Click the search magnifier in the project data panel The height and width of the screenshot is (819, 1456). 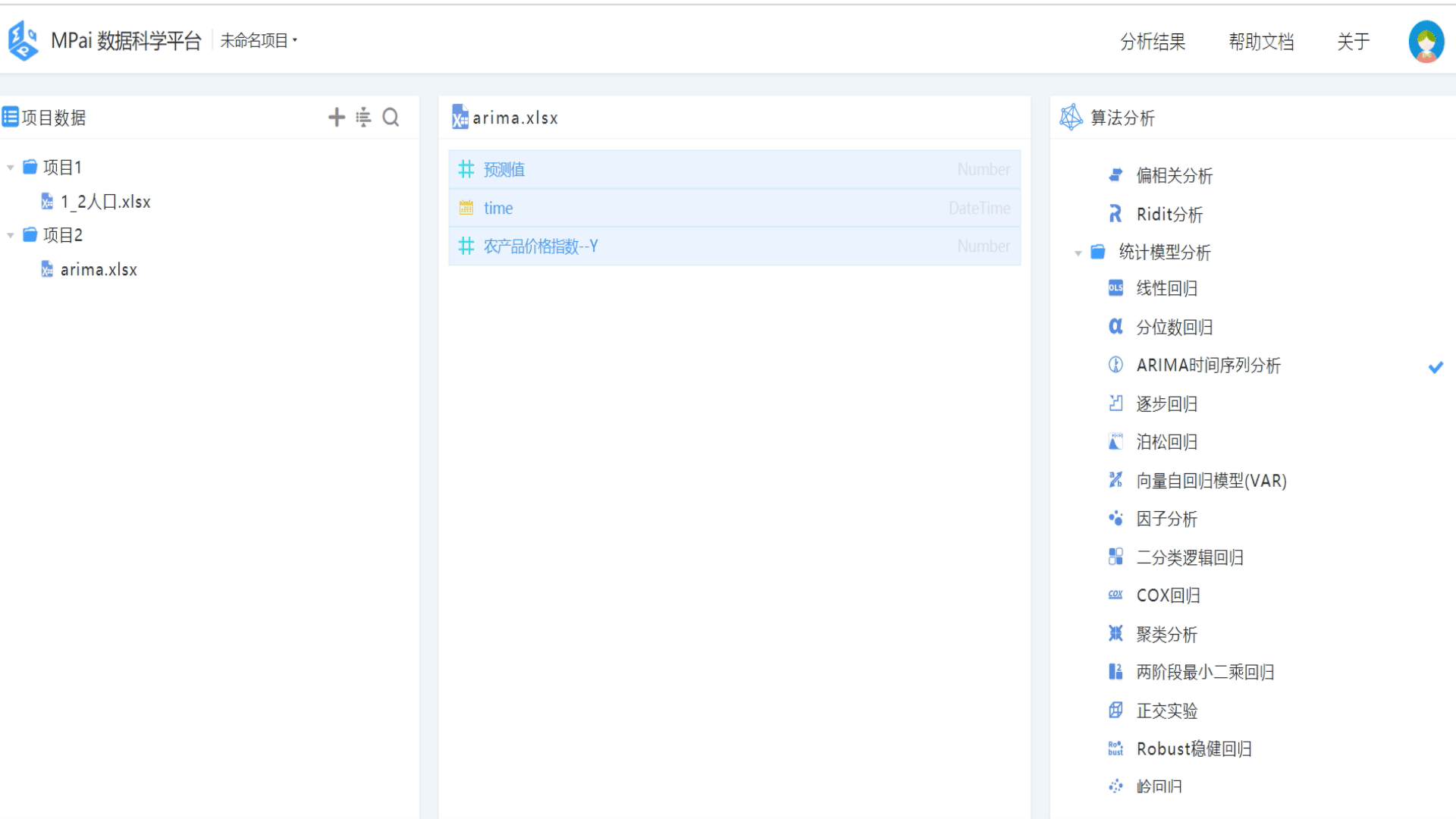tap(391, 117)
